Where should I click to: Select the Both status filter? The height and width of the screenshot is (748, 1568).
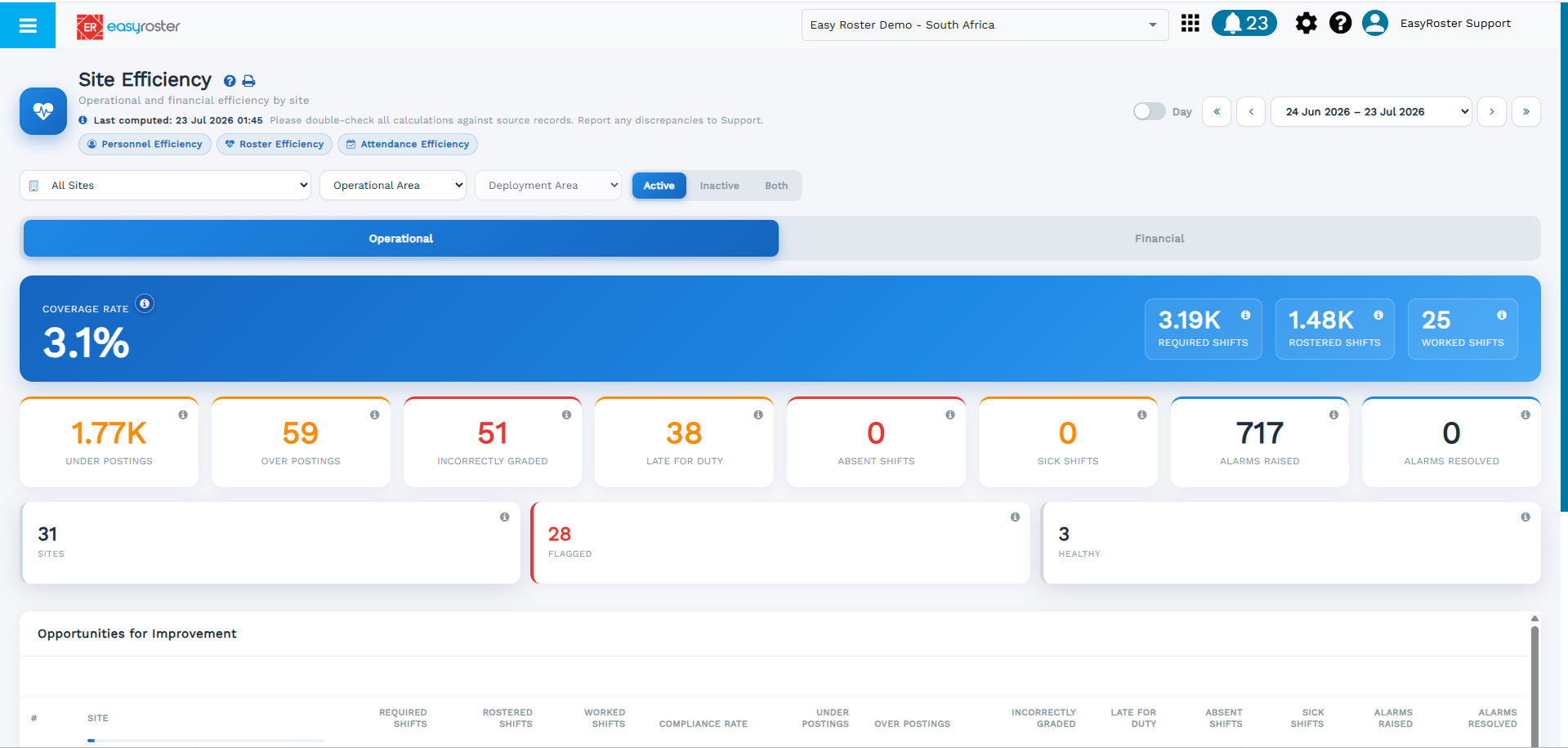(776, 186)
